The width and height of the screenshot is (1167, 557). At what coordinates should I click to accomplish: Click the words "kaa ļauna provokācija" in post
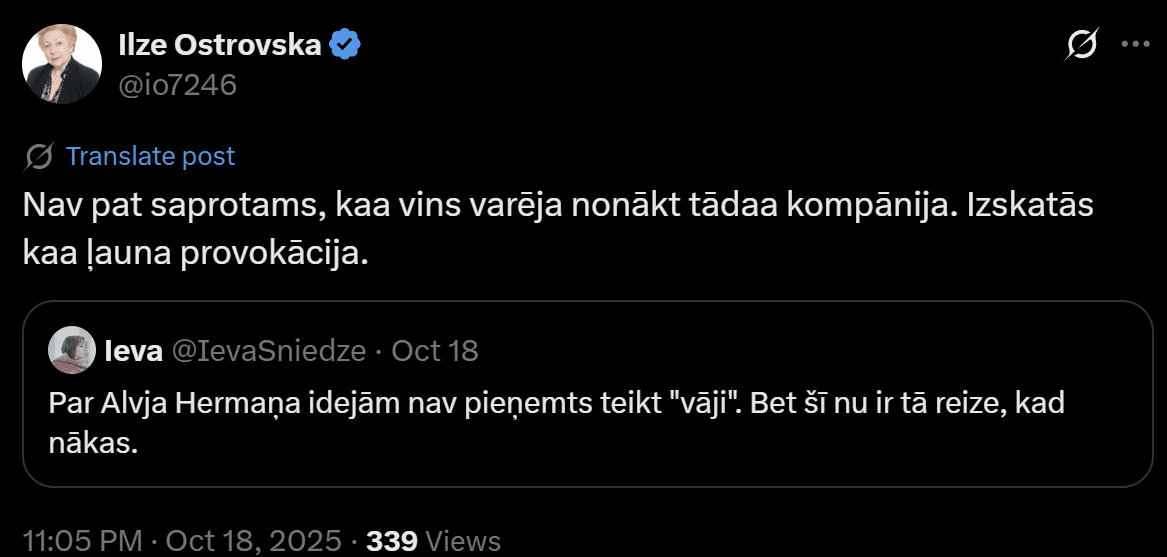click(196, 253)
